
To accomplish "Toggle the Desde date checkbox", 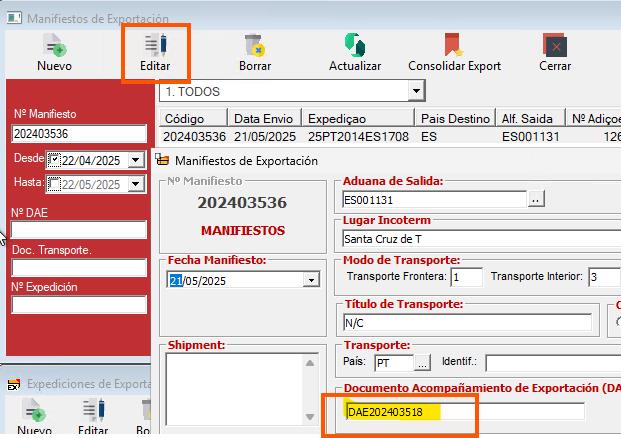I will 55,160.
